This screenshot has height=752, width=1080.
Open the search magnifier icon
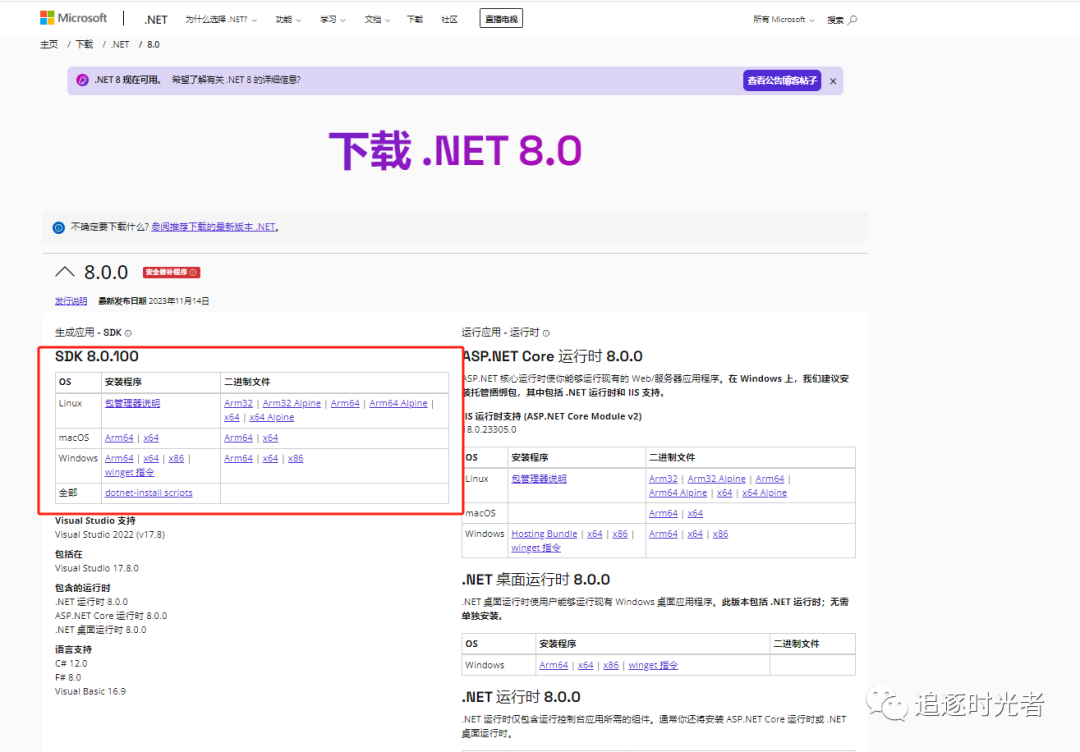click(x=853, y=20)
